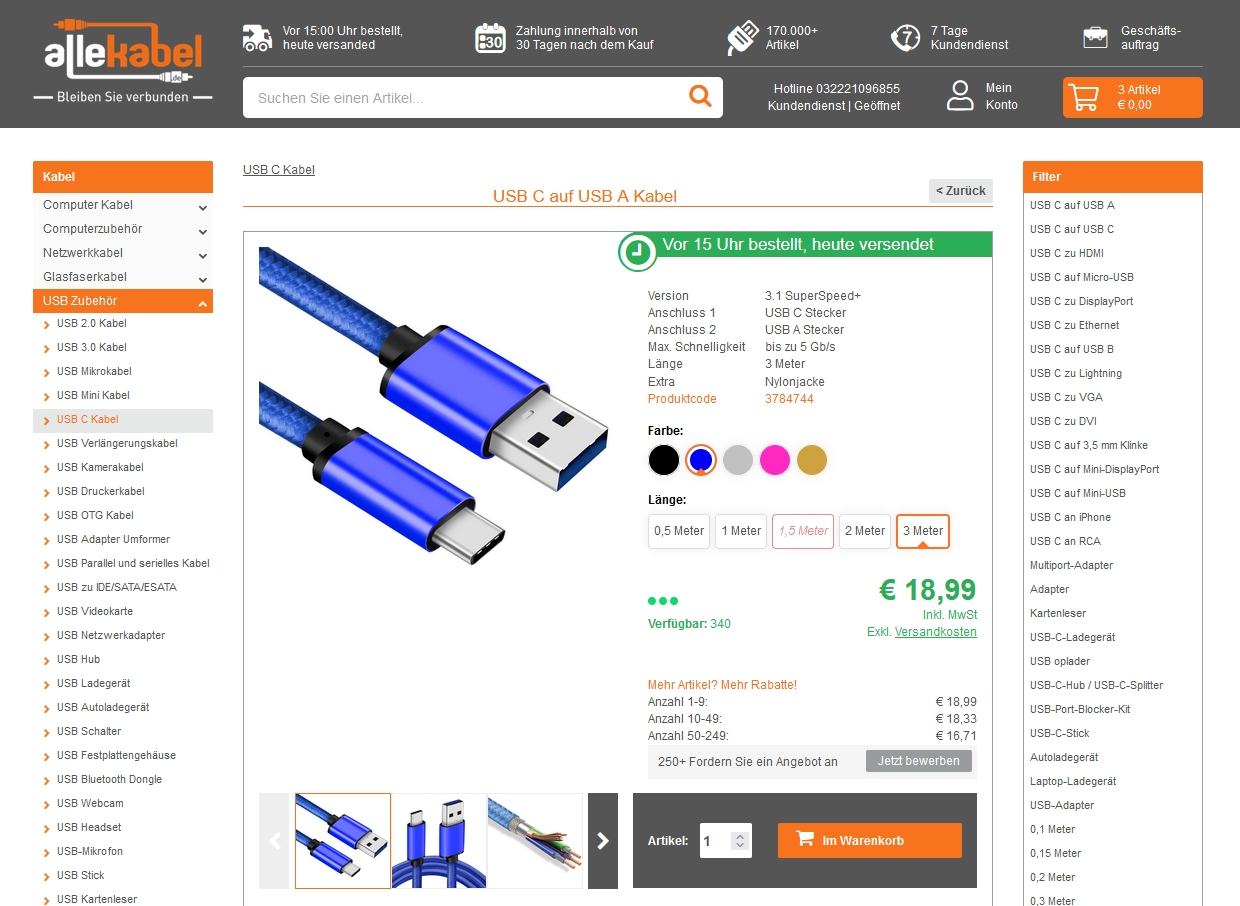Show next product thumbnails arrow
Image resolution: width=1240 pixels, height=906 pixels.
(603, 841)
